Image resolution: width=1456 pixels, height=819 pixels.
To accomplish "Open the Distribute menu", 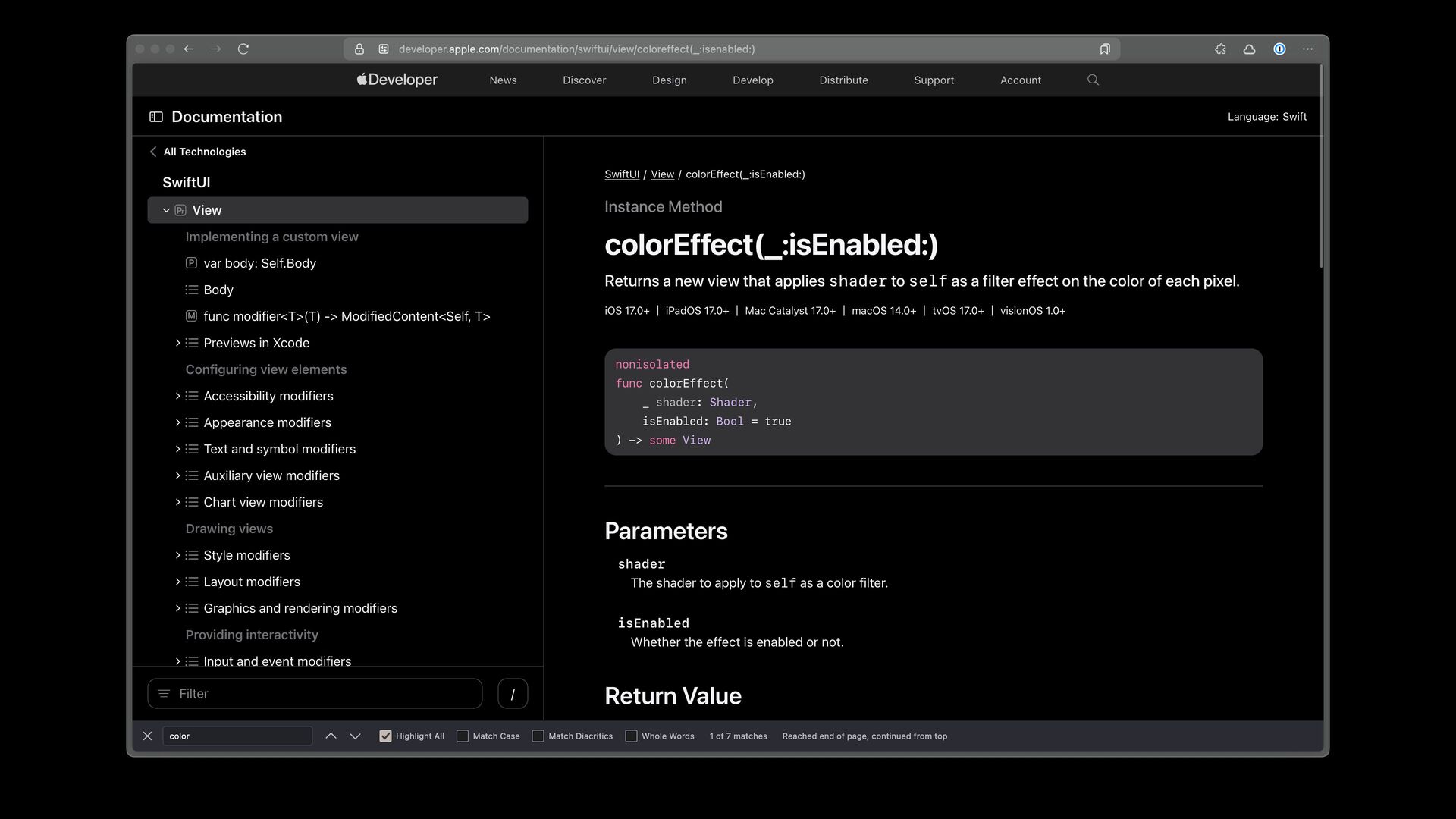I will pos(843,80).
